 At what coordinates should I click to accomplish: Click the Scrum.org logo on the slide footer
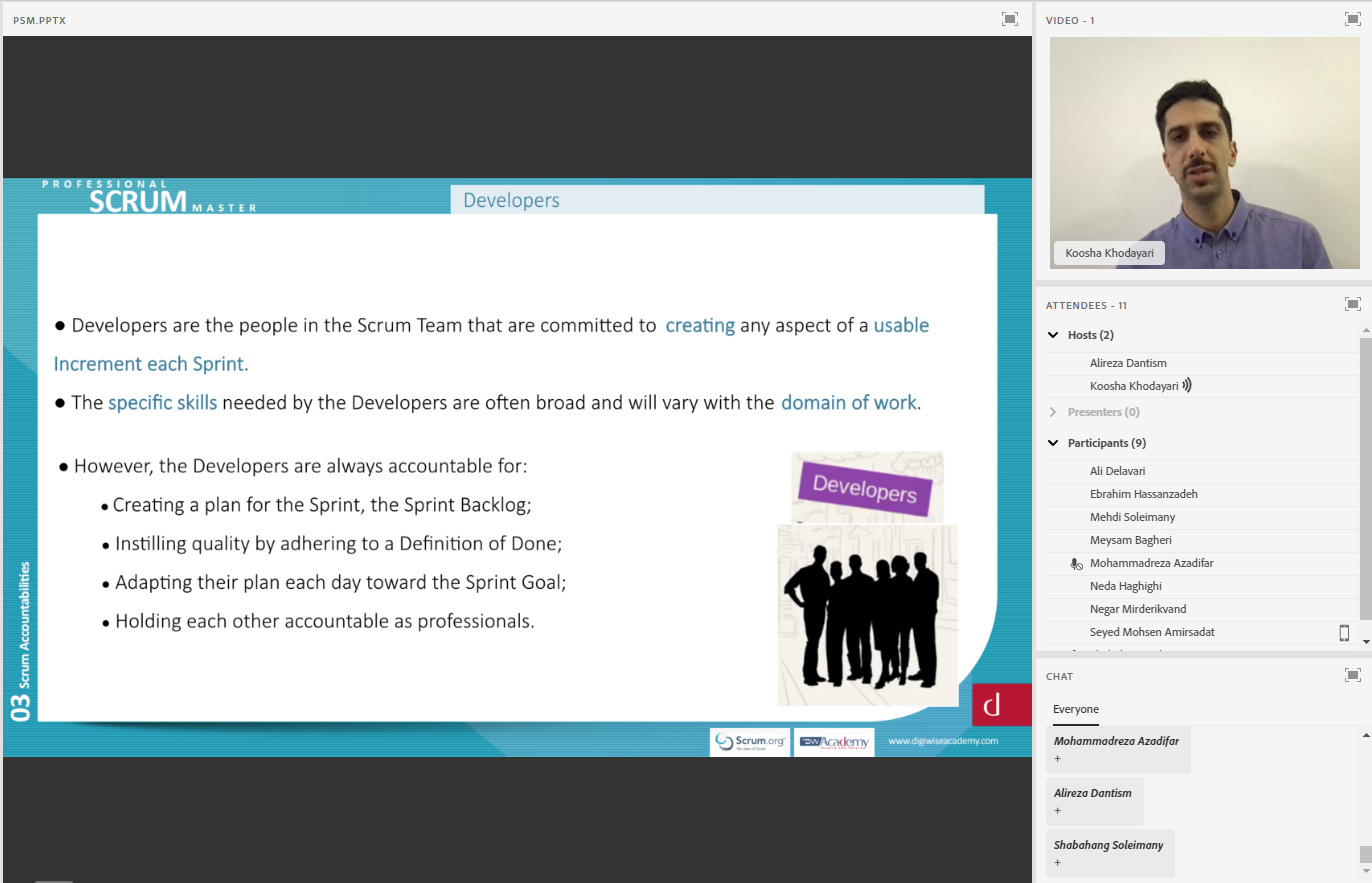coord(749,742)
